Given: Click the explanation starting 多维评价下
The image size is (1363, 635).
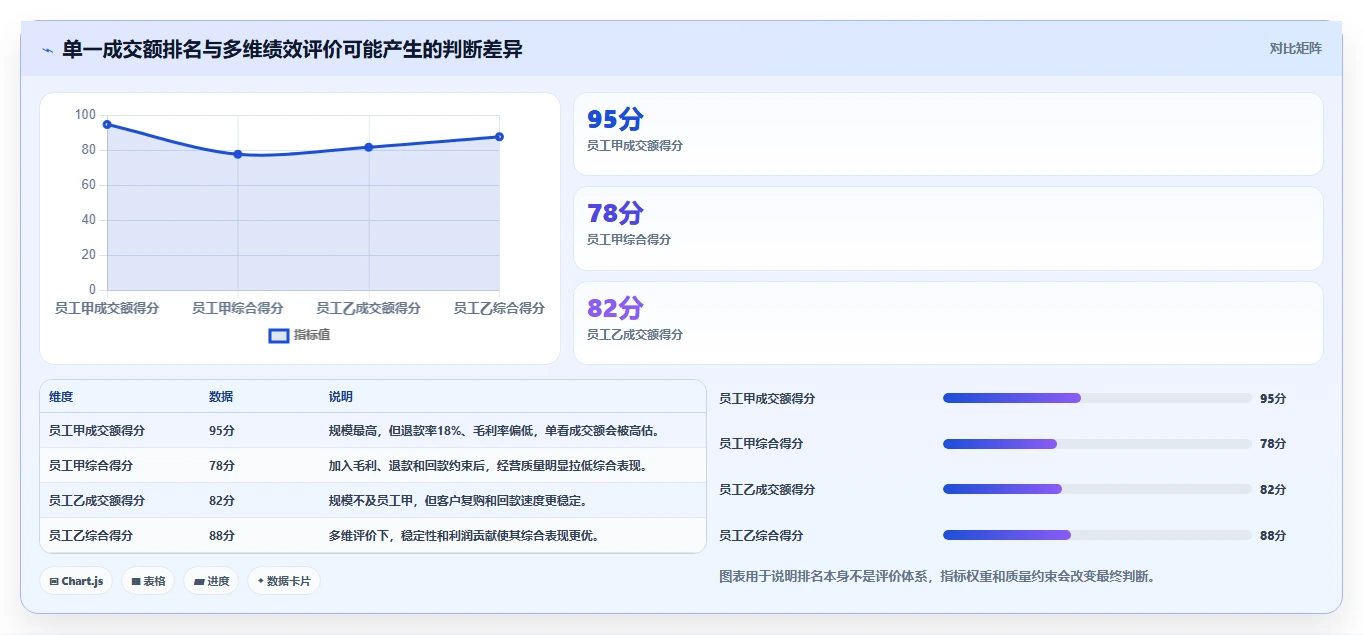Looking at the screenshot, I should (464, 536).
